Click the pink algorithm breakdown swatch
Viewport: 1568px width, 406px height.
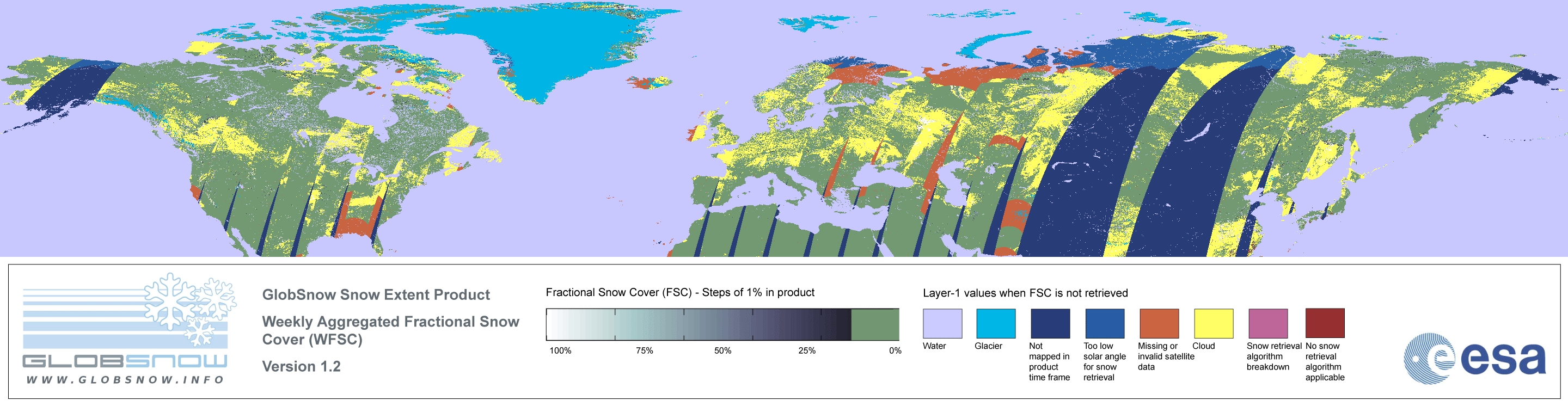pos(1268,323)
